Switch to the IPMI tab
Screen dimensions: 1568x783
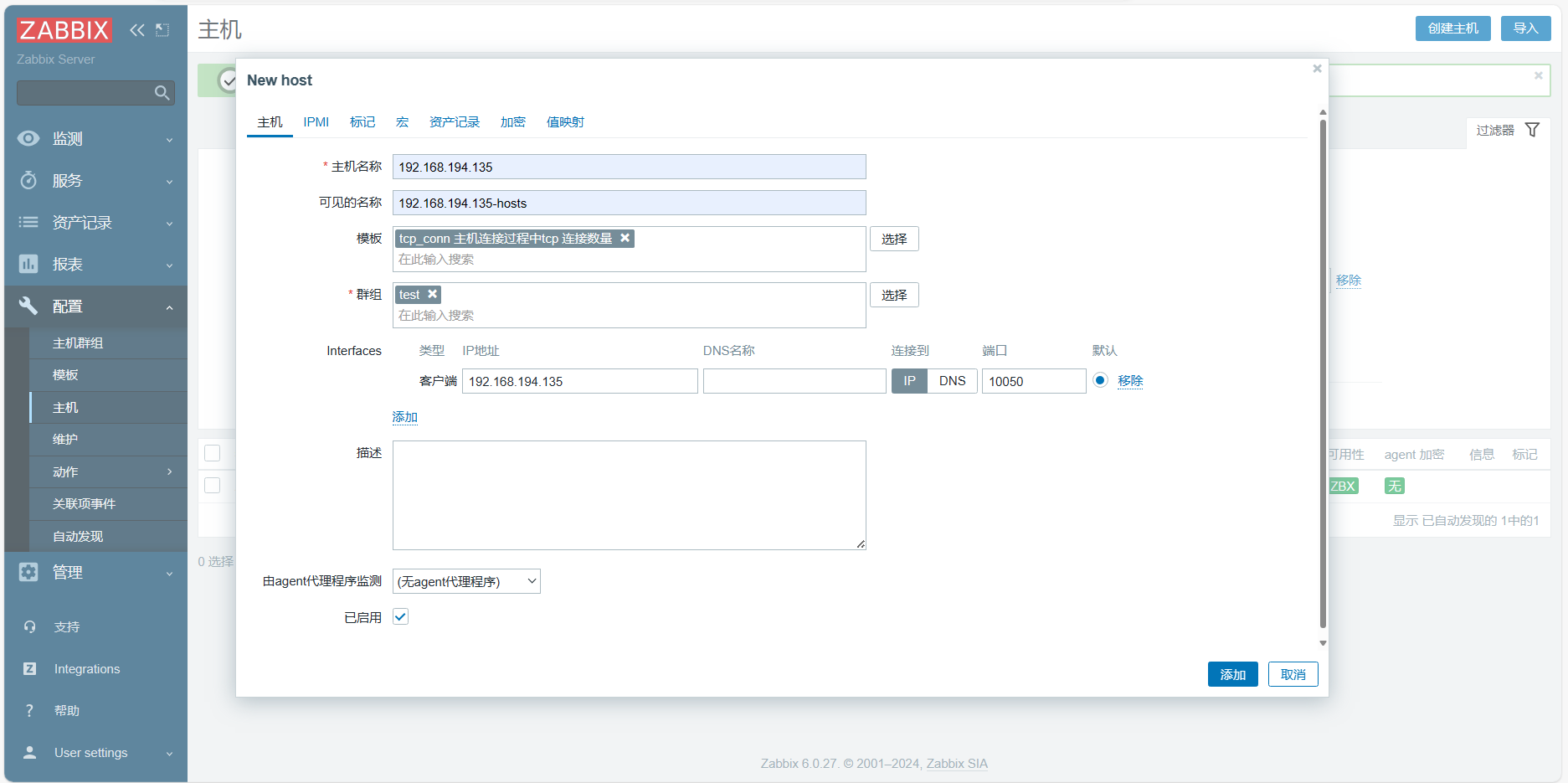click(x=316, y=122)
